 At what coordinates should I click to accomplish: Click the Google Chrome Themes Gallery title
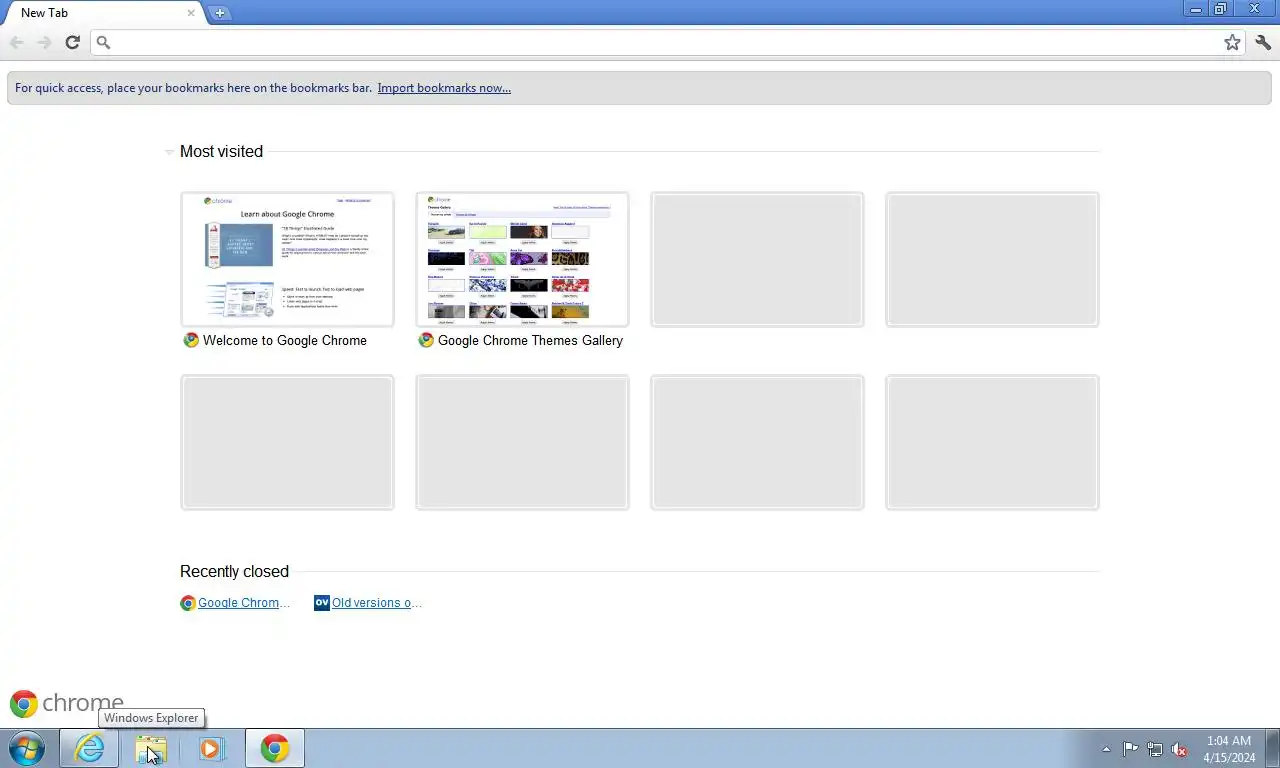pos(530,340)
